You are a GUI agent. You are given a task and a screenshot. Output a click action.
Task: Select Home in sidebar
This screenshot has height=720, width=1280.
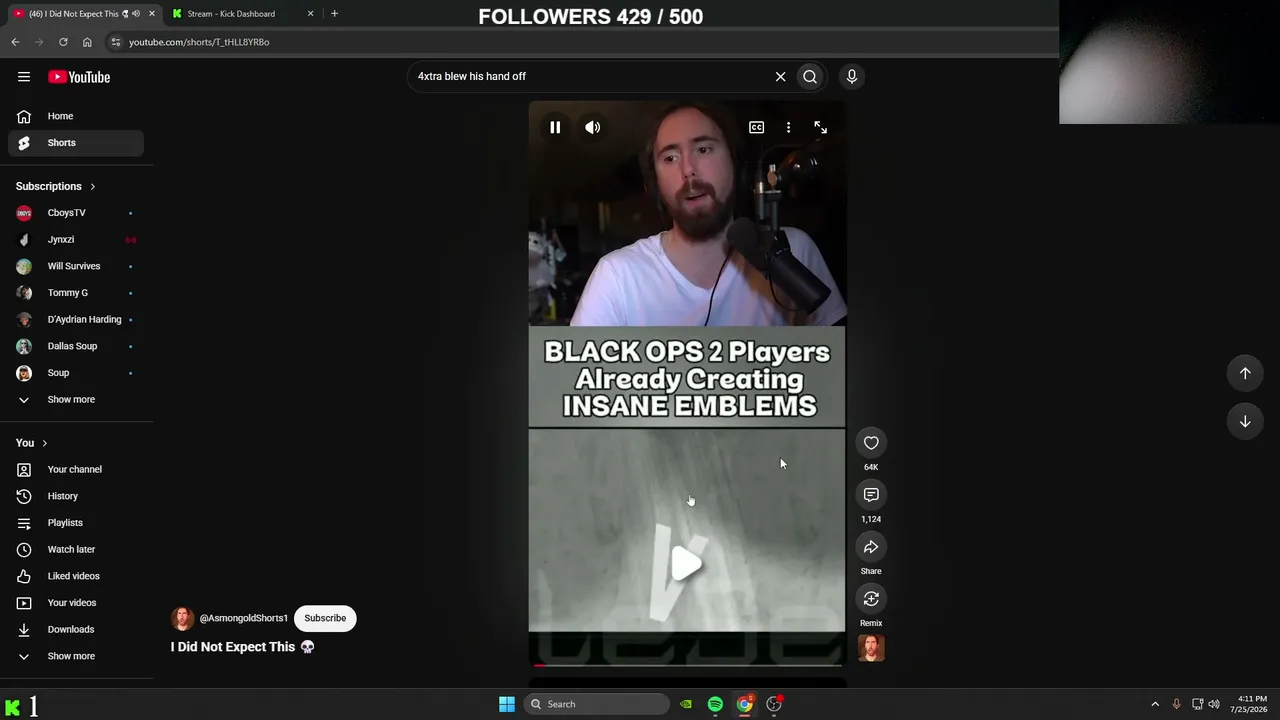coord(76,116)
